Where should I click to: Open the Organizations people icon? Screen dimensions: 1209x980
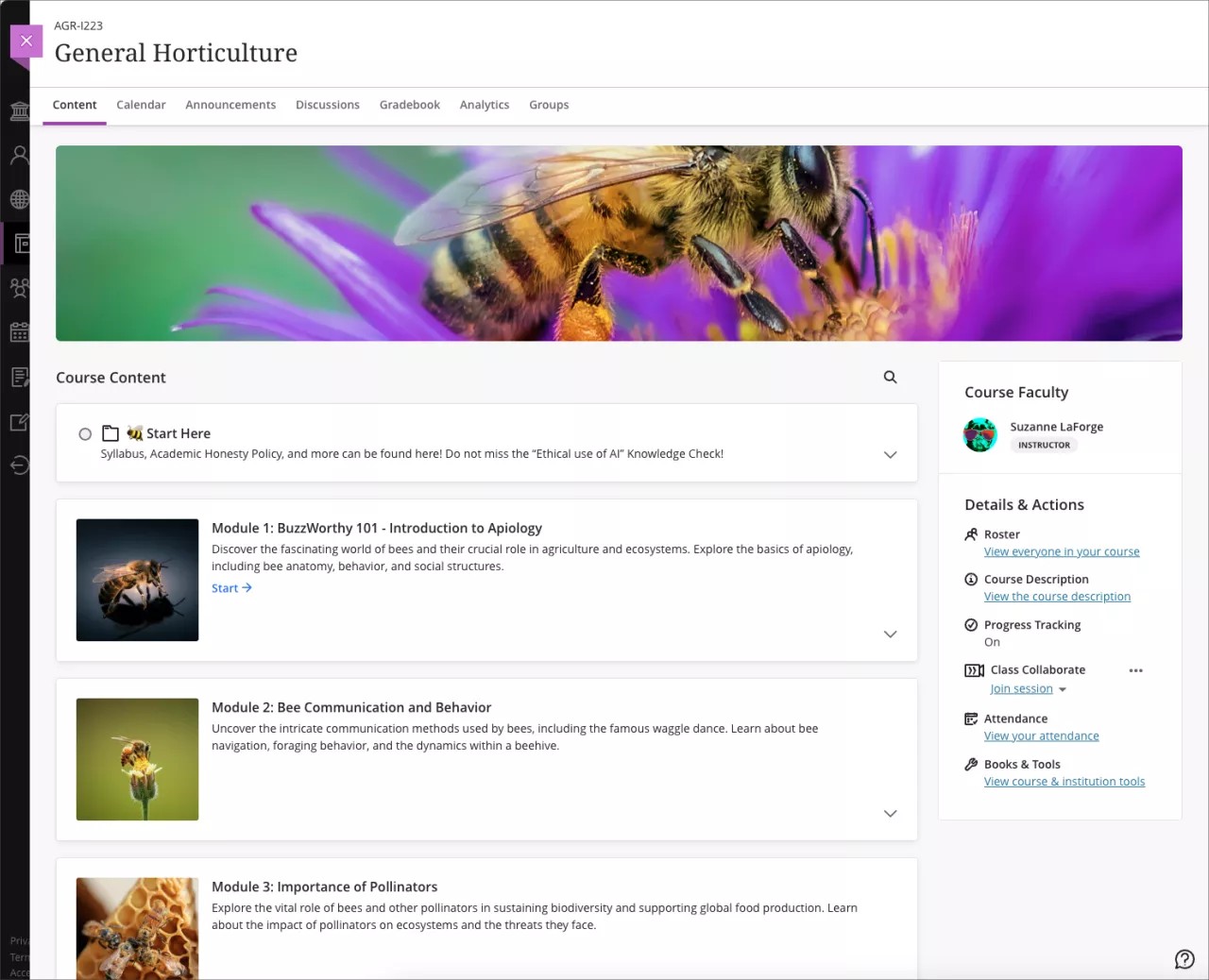click(19, 287)
